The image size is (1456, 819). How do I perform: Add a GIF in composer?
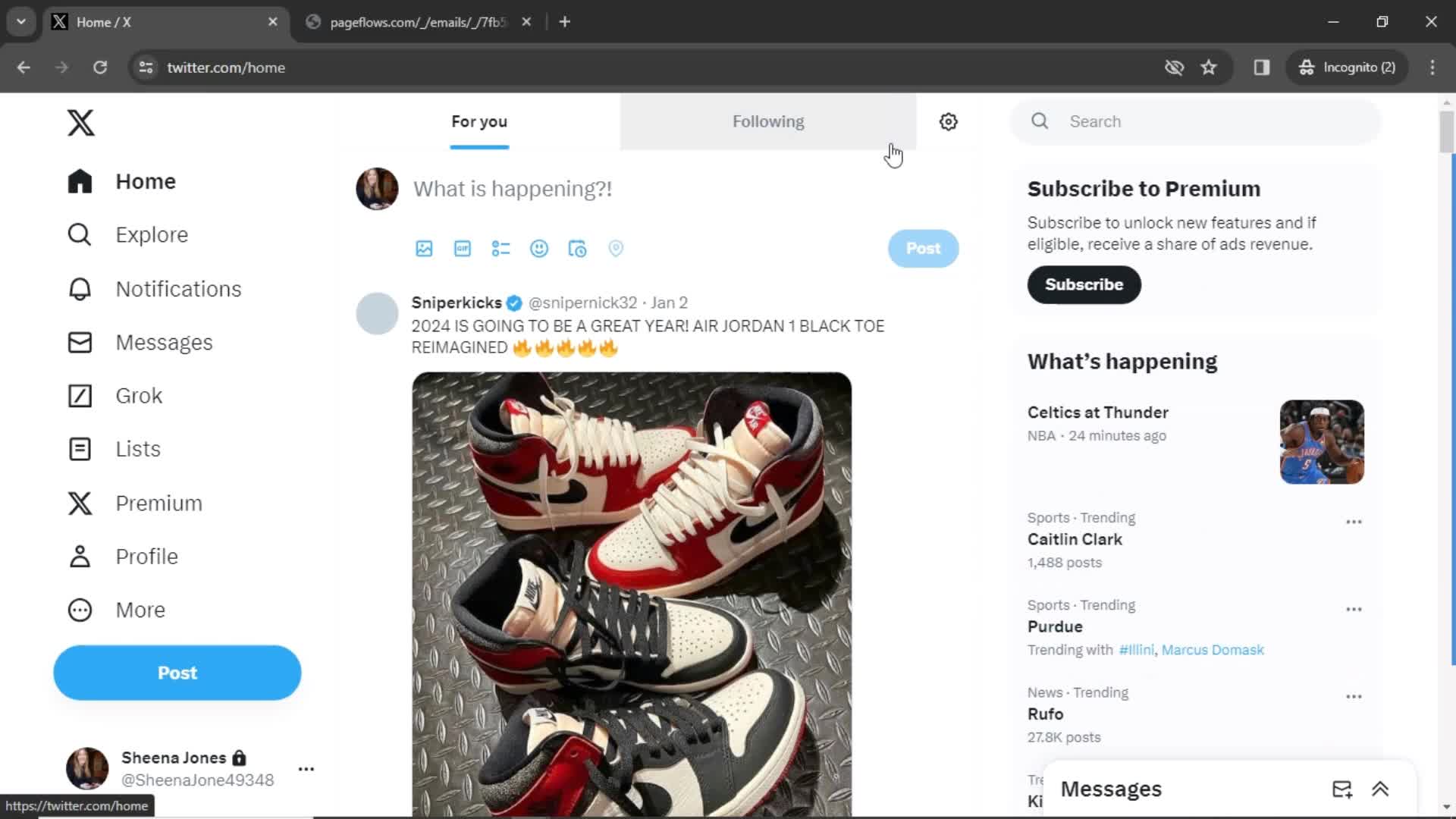click(x=463, y=249)
